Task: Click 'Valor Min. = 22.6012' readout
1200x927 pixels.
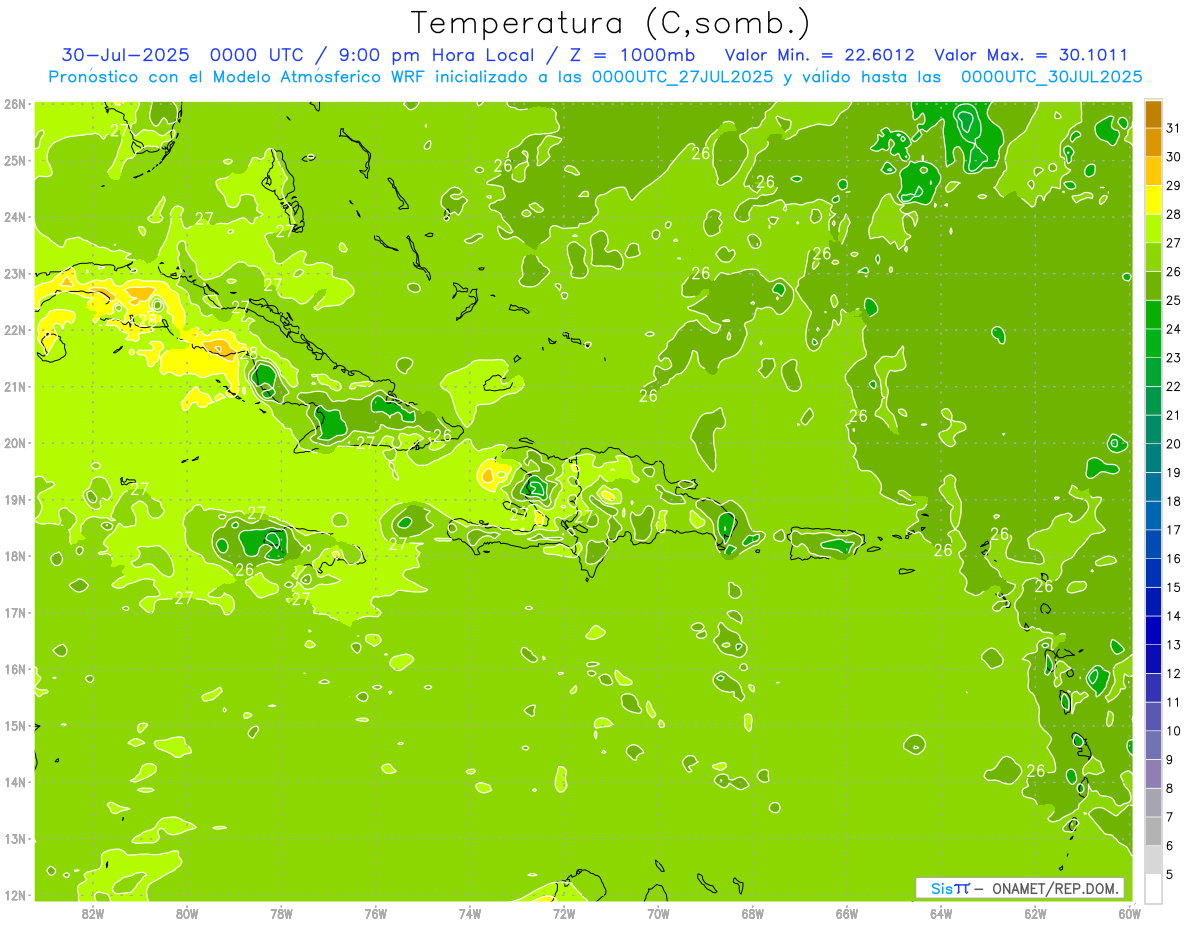Action: point(819,55)
